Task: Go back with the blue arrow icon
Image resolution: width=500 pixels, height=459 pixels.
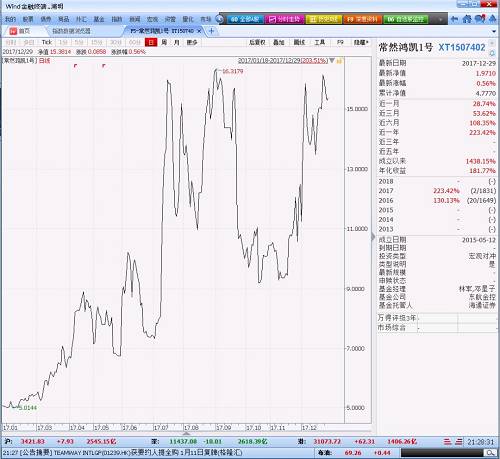Action: (454, 19)
